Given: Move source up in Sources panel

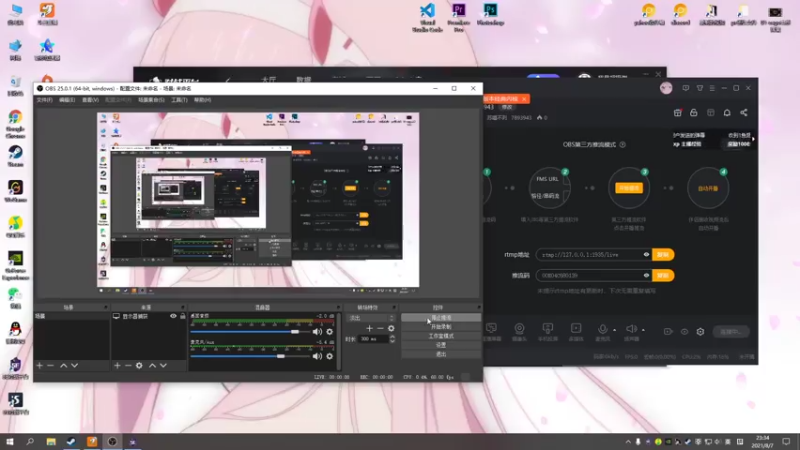Looking at the screenshot, I should point(152,365).
